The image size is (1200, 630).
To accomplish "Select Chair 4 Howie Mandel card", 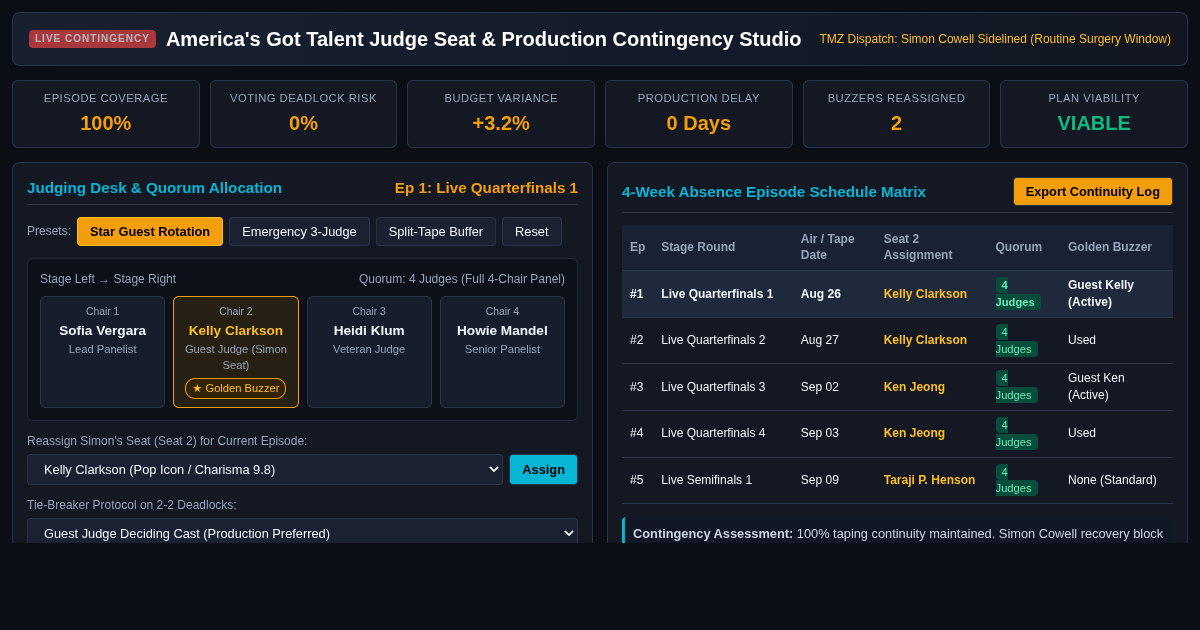I will 502,352.
